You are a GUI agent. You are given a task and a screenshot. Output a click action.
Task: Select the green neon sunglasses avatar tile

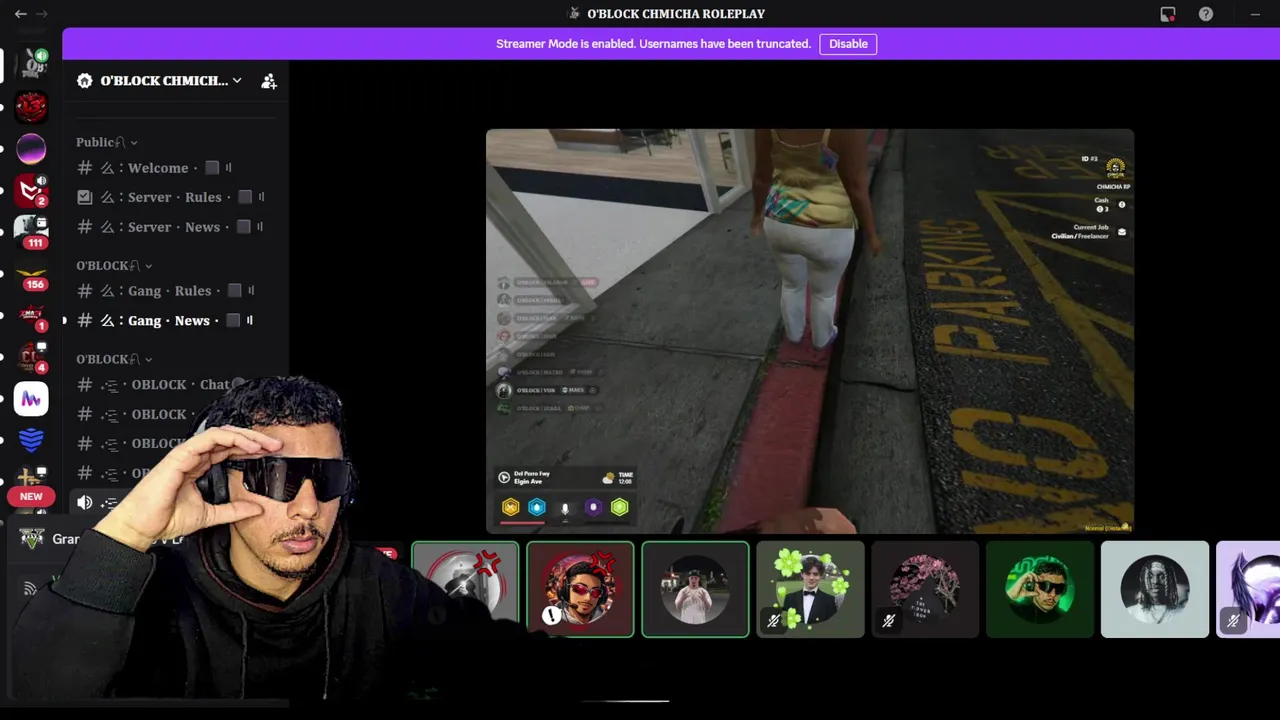tap(1040, 590)
